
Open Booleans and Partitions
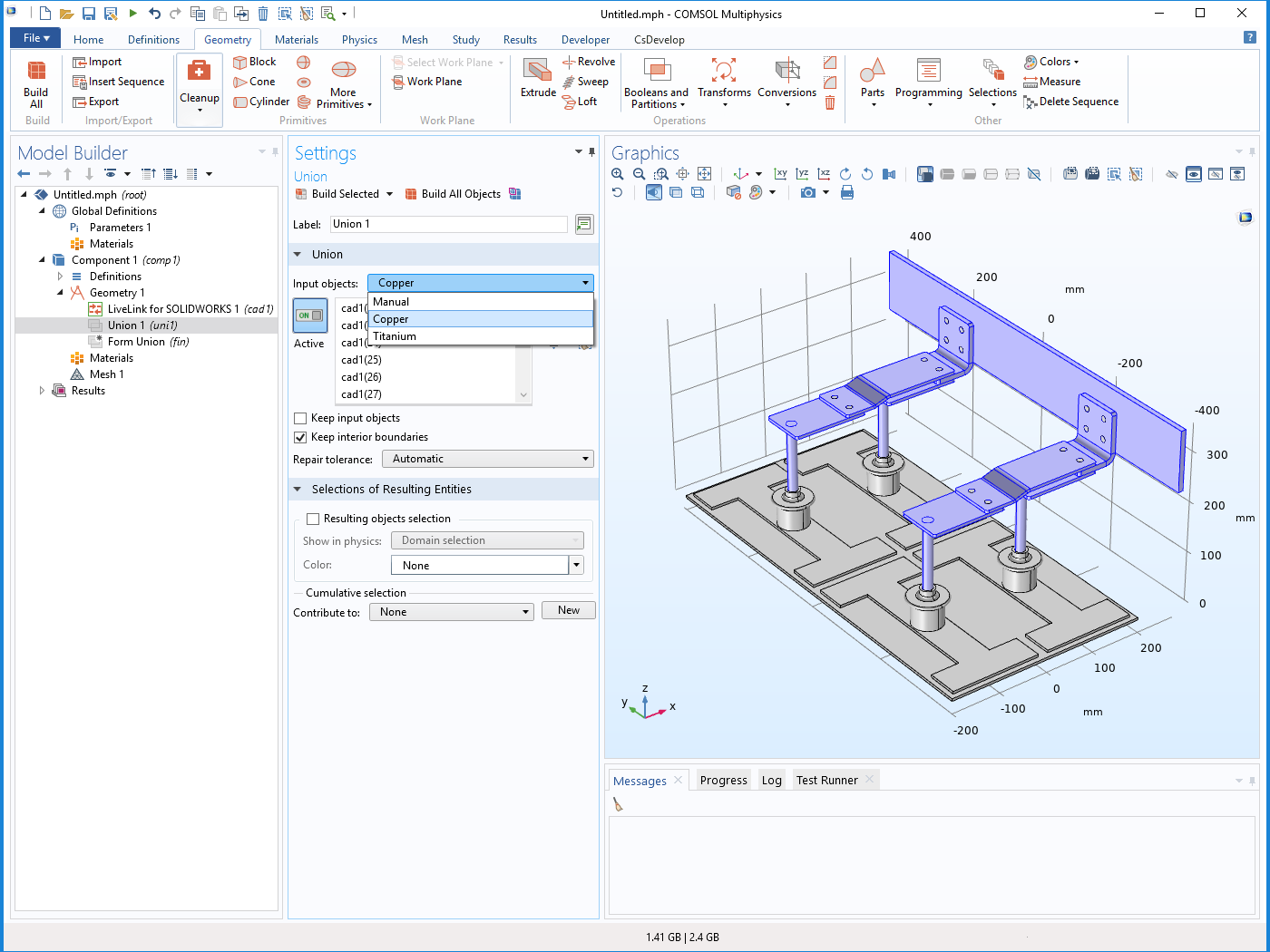[656, 83]
